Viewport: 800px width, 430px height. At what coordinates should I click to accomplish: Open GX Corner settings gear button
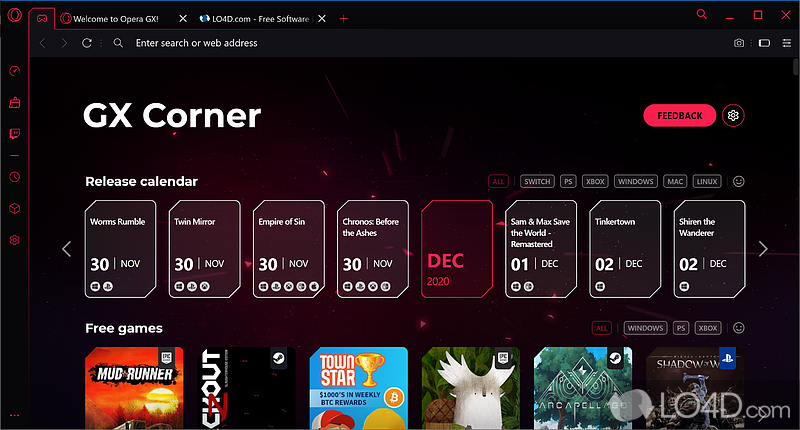click(x=733, y=115)
